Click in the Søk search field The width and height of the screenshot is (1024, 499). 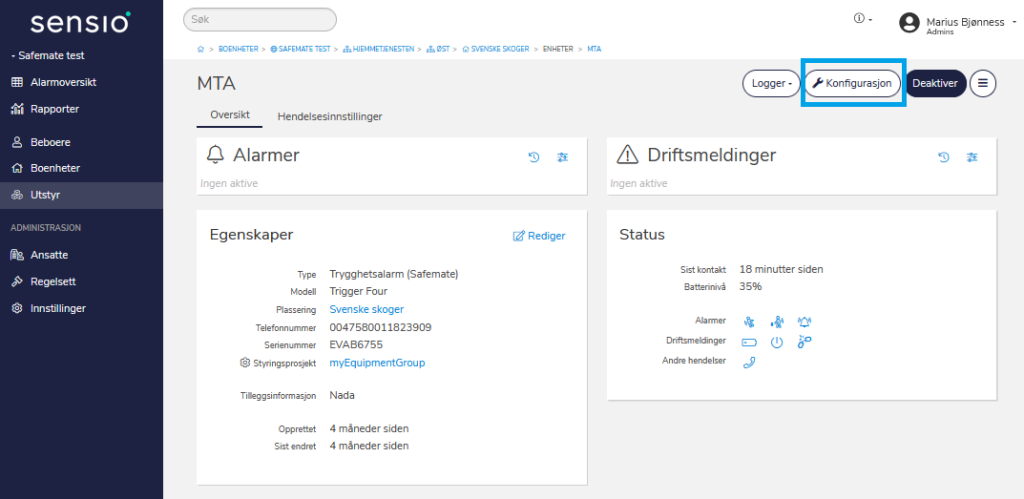260,20
